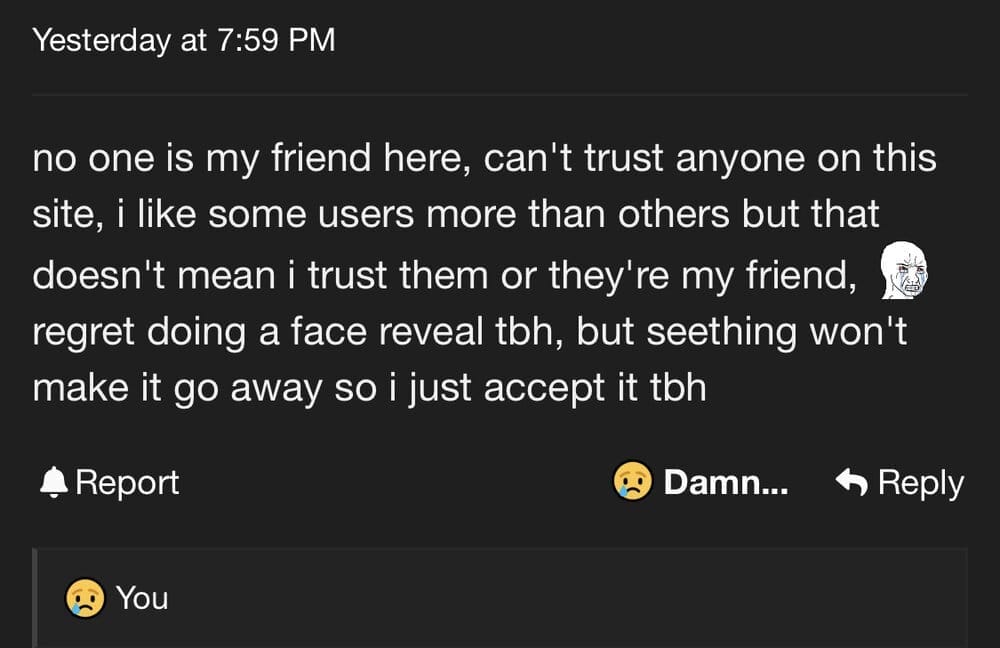The width and height of the screenshot is (1000, 648).
Task: Open reactions list by clicking "You"
Action: (142, 598)
